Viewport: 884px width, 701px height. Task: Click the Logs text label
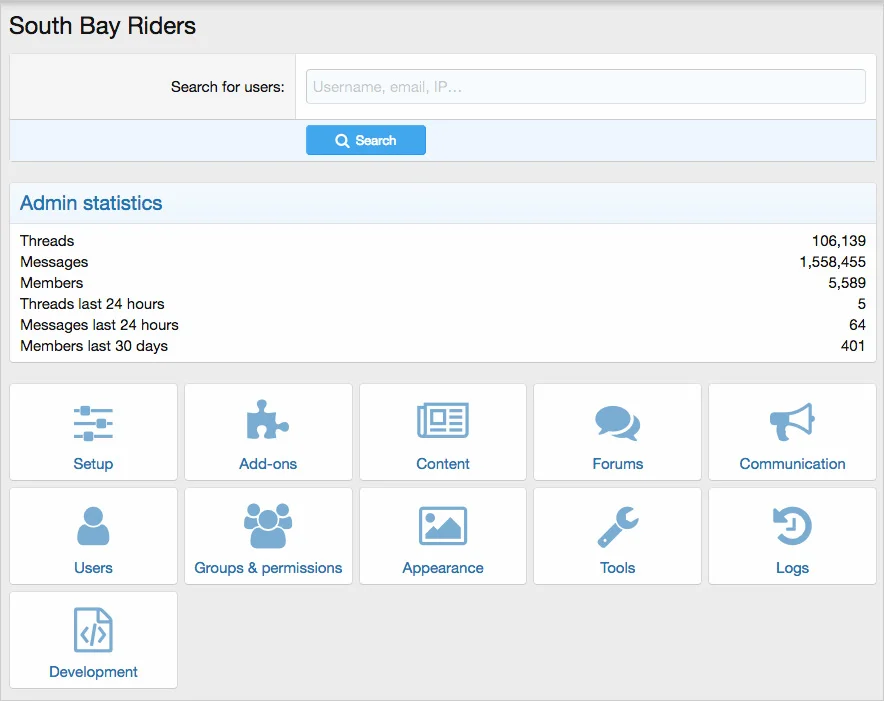pyautogui.click(x=792, y=568)
